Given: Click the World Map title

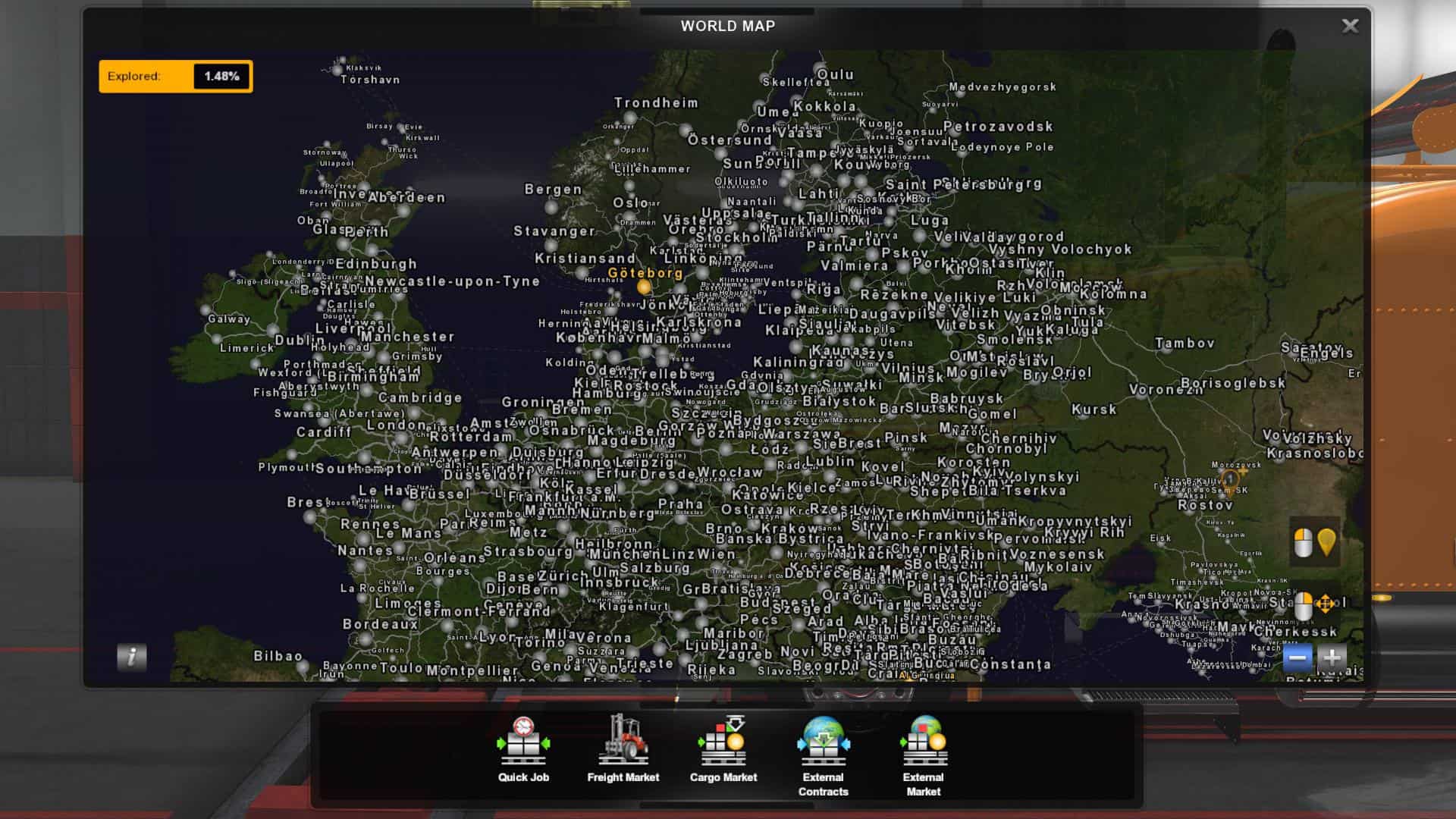Looking at the screenshot, I should point(727,26).
